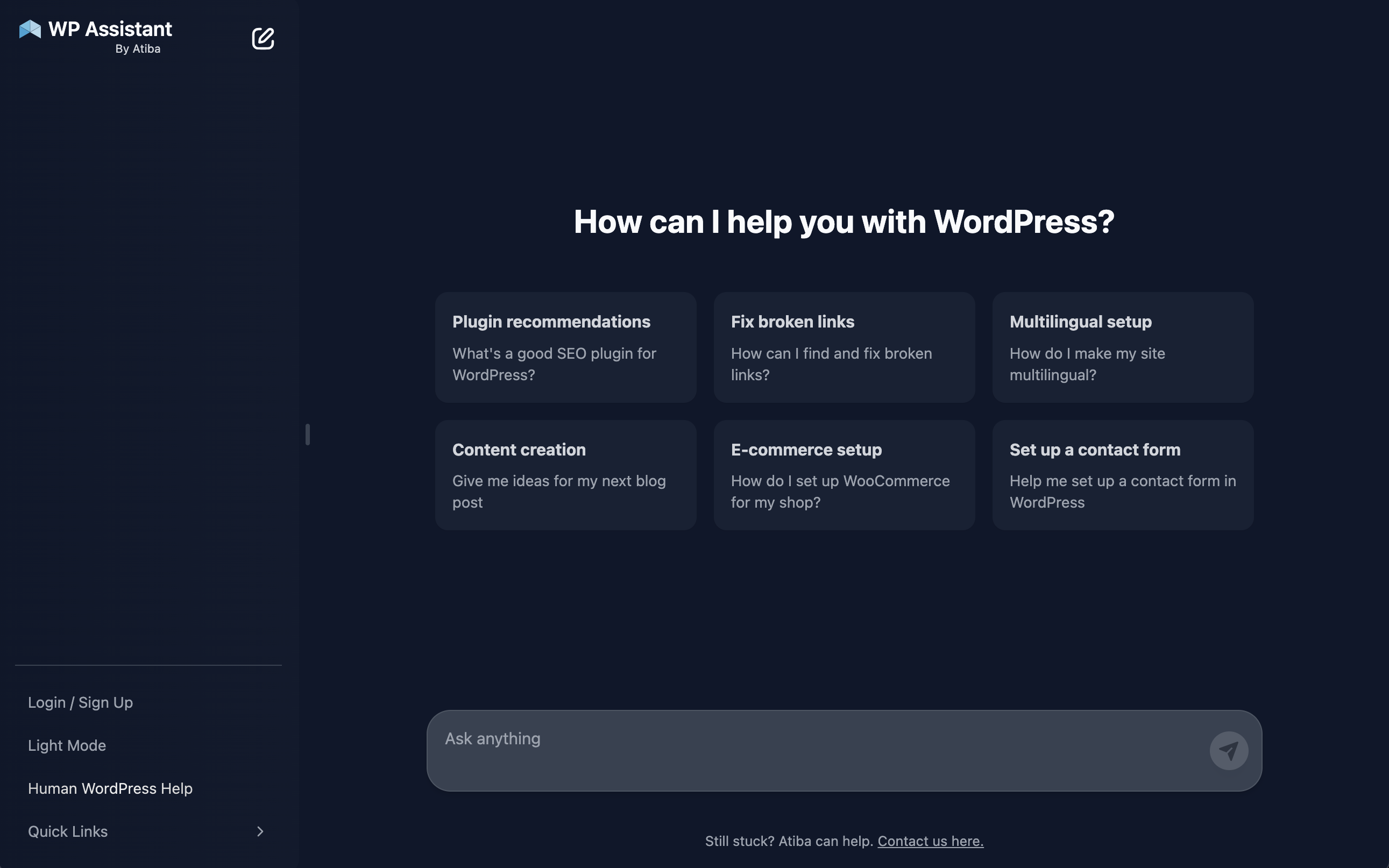Click the new chat compose icon
The image size is (1389, 868).
263,39
